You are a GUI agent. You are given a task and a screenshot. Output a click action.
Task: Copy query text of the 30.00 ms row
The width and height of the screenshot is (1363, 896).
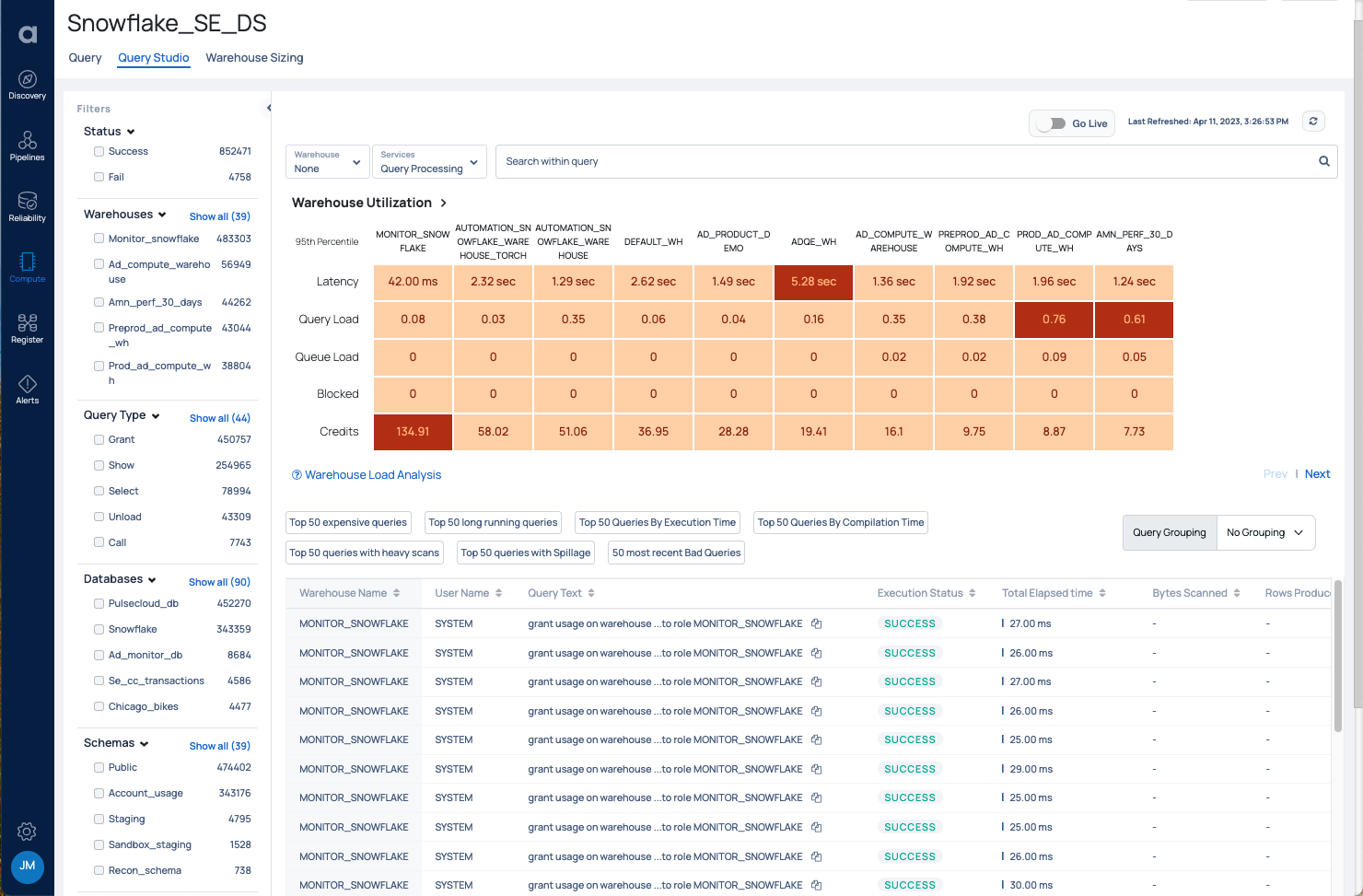click(x=816, y=885)
